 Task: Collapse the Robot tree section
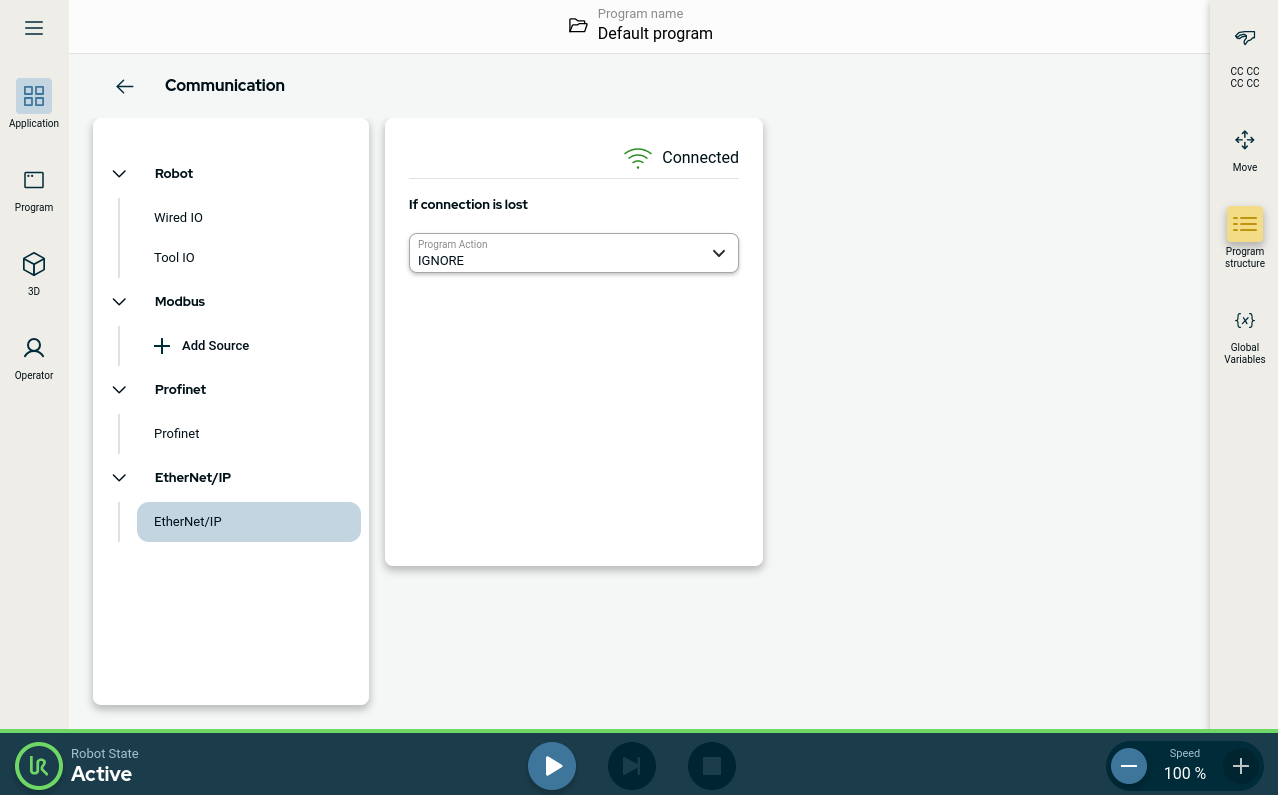[120, 174]
